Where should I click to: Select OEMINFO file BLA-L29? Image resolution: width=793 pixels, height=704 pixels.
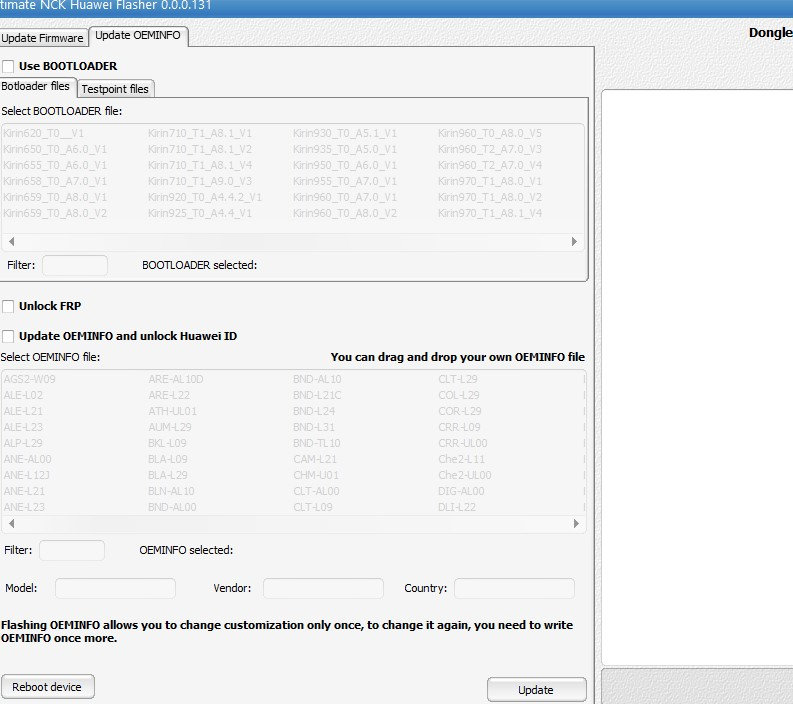[x=168, y=475]
